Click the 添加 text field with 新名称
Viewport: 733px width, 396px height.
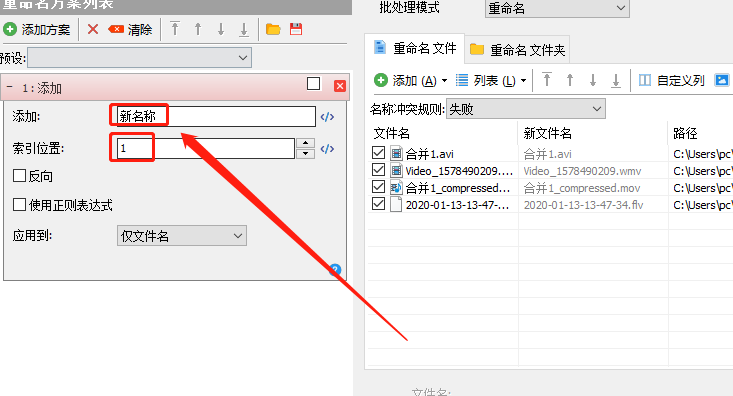click(x=216, y=116)
